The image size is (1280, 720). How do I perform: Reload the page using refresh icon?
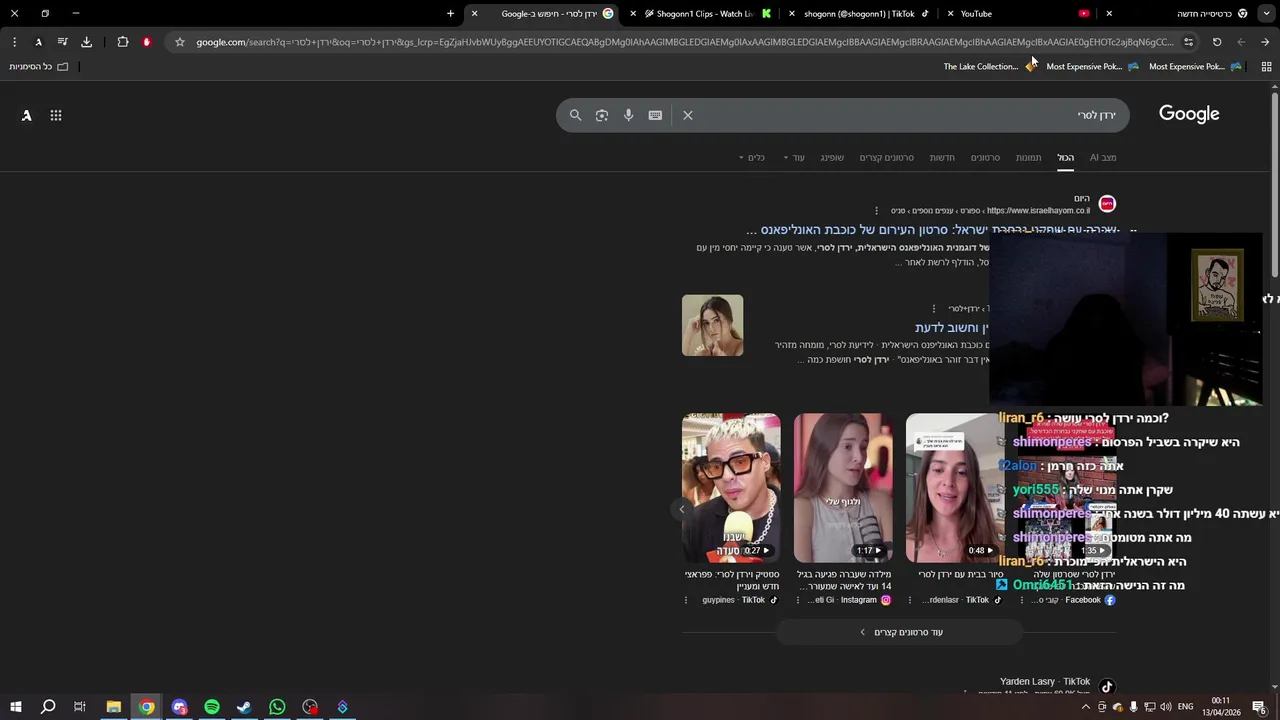(1217, 42)
